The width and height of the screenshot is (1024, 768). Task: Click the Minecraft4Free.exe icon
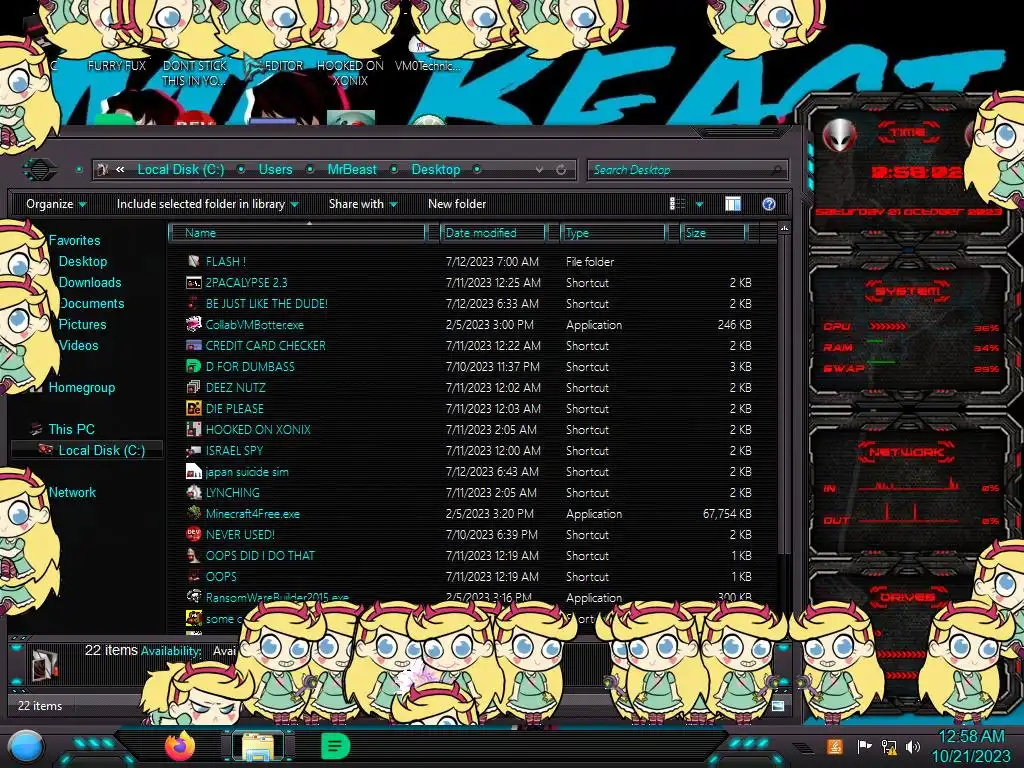click(x=193, y=513)
